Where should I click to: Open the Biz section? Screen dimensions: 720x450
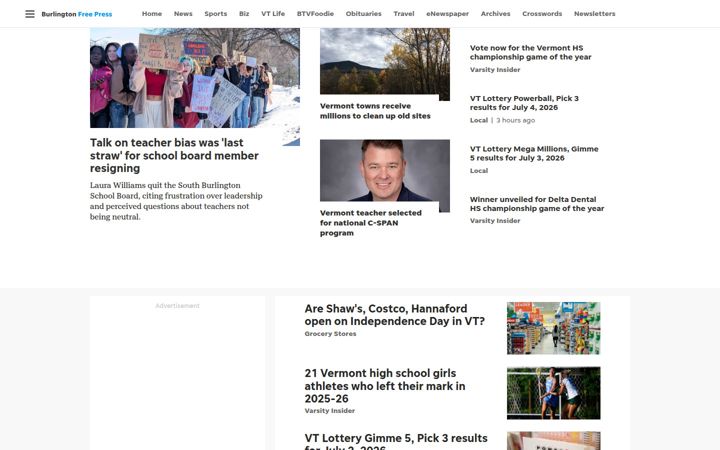tap(244, 14)
